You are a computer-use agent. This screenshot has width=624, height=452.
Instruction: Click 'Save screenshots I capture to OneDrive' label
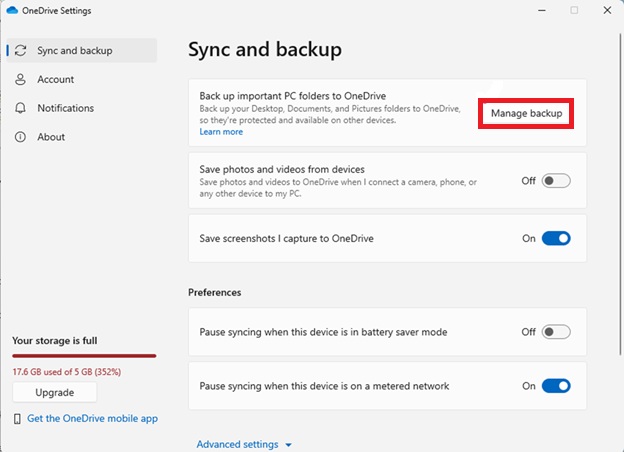tap(287, 238)
